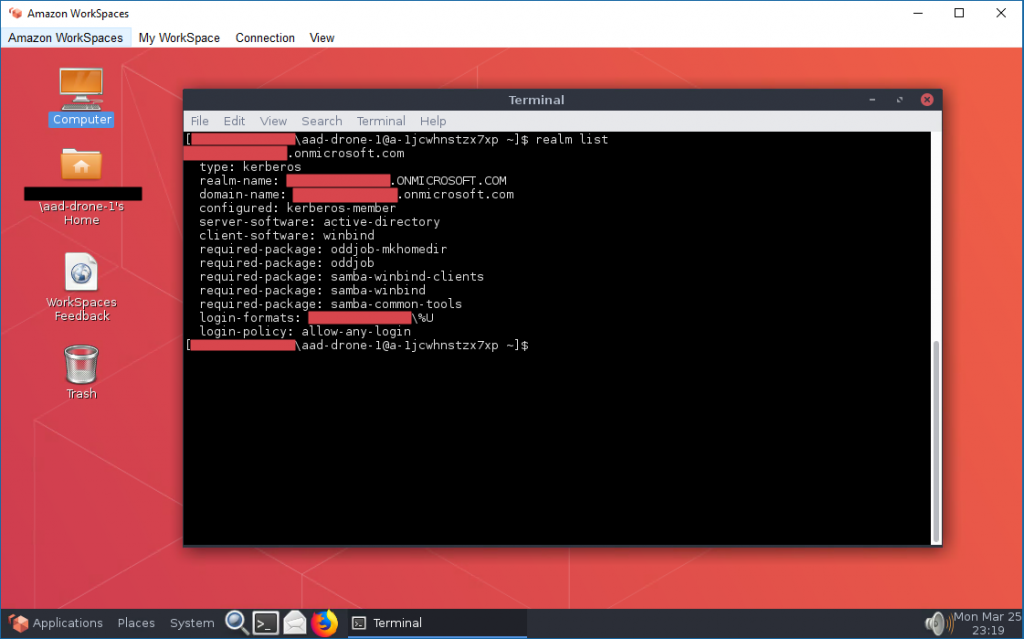Open the Applications menu in bottom panel
Viewport: 1024px width, 639px height.
coord(56,623)
